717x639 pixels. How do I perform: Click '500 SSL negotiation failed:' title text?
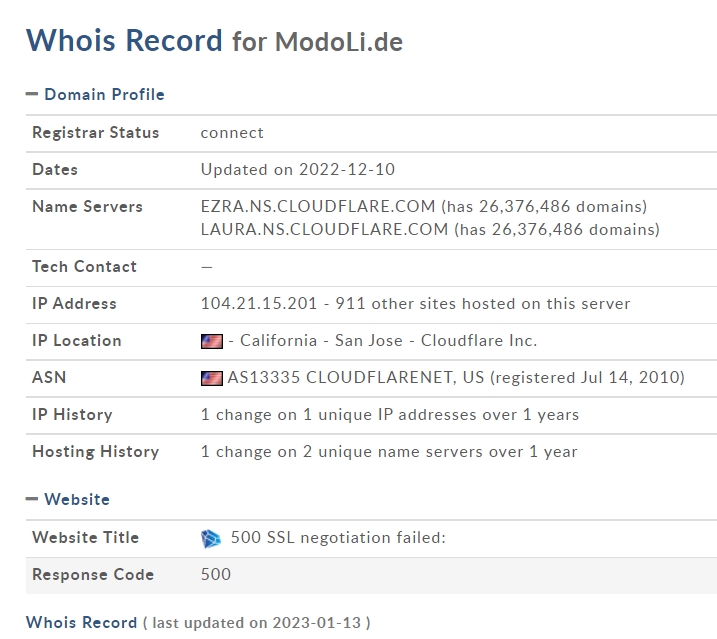[x=338, y=537]
